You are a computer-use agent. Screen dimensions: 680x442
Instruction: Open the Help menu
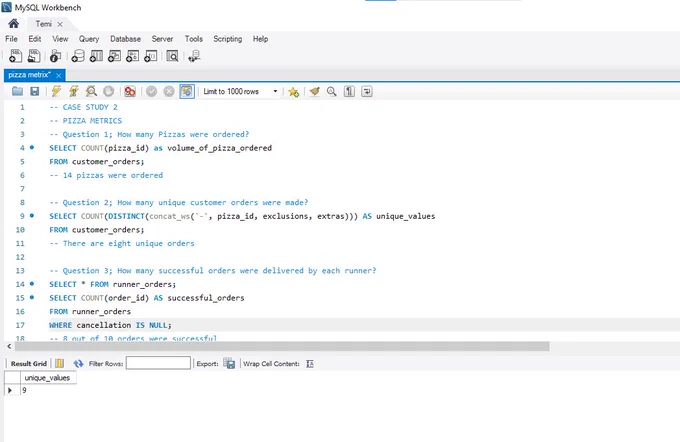coord(260,39)
